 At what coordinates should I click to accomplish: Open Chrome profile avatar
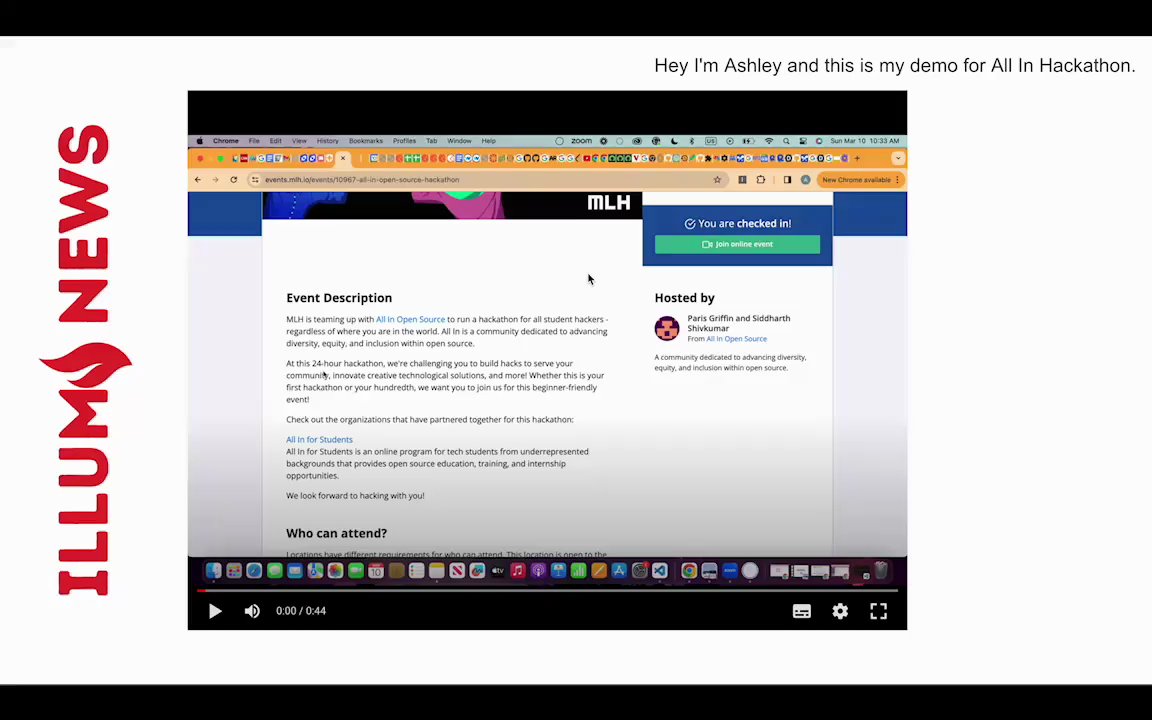tap(806, 180)
